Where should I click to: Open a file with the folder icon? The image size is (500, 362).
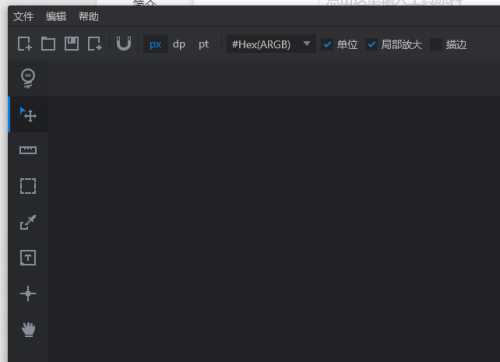48,44
